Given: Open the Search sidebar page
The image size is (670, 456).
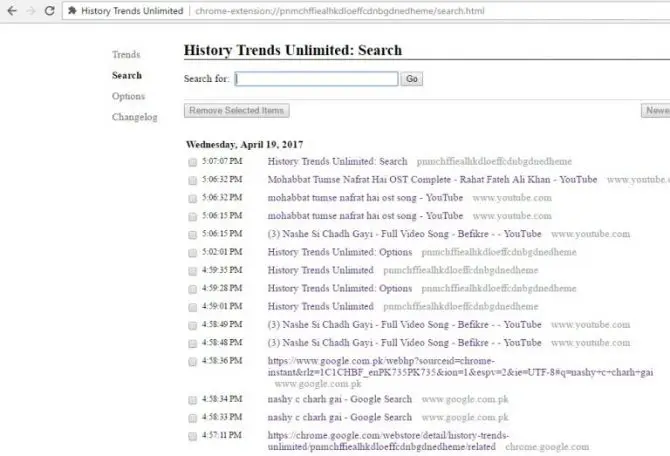Looking at the screenshot, I should [127, 75].
